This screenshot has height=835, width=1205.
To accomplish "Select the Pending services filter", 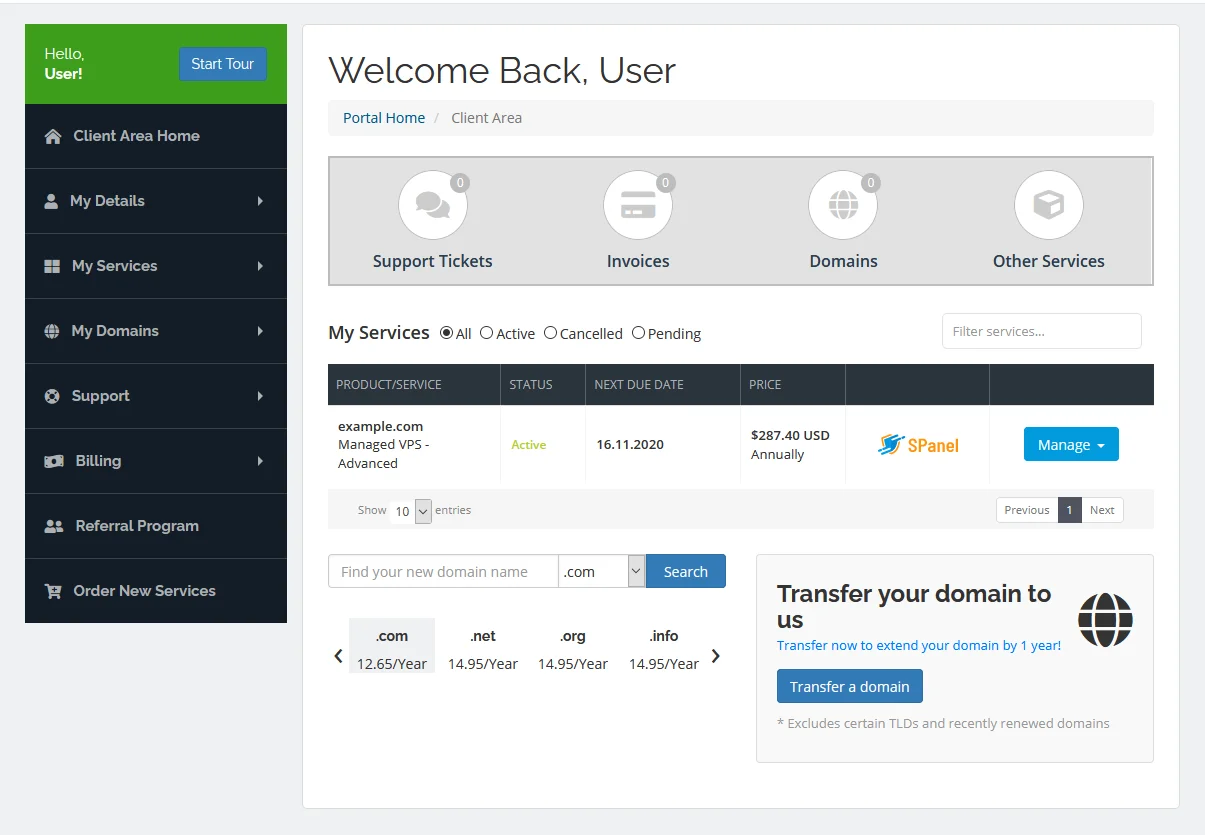I will (x=638, y=333).
